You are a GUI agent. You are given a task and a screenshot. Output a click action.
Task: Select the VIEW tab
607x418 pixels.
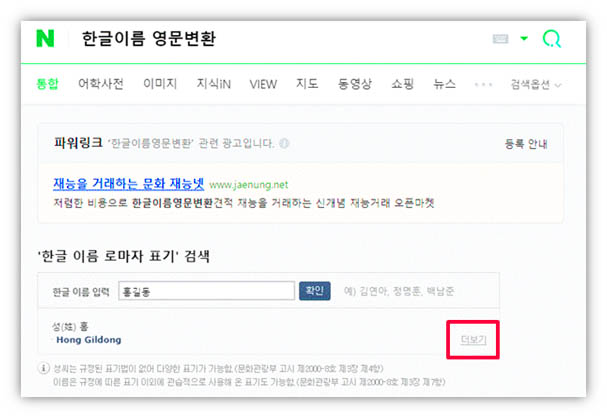click(x=263, y=84)
